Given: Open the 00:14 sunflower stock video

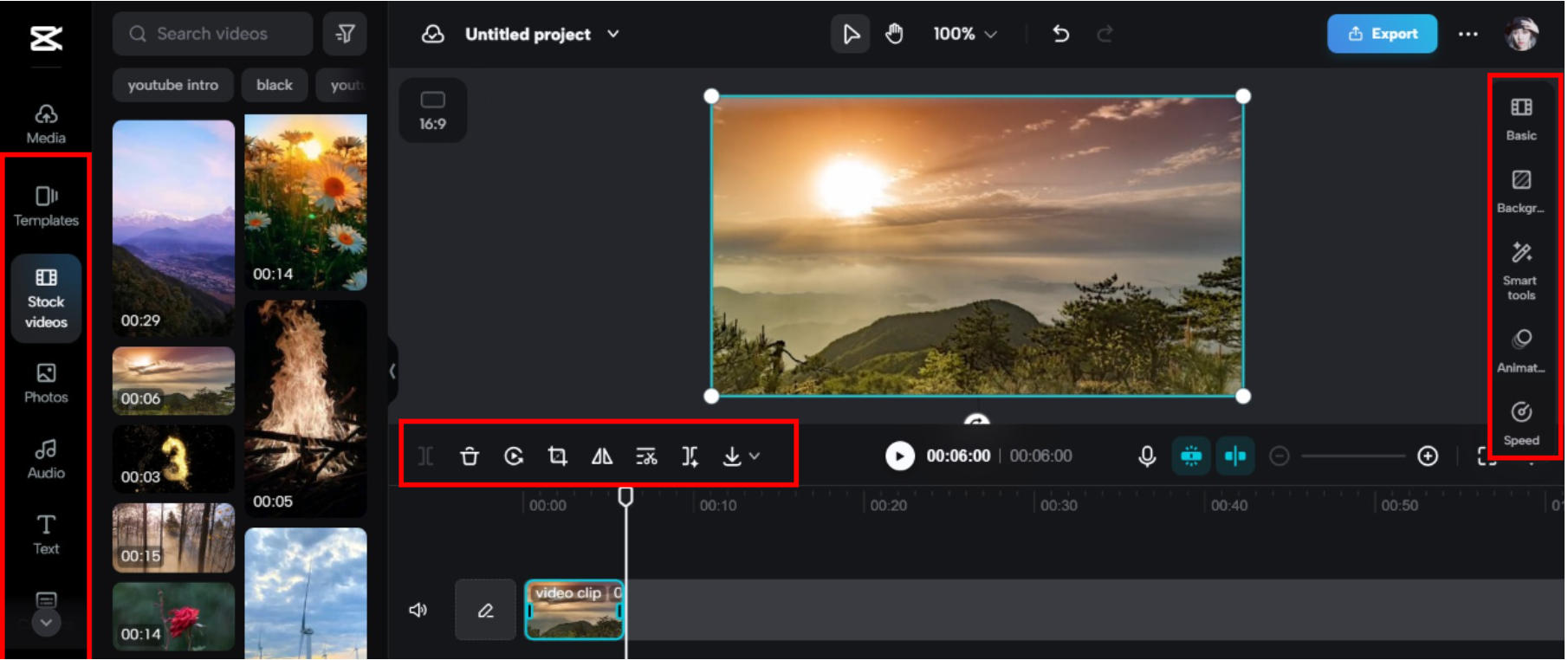Looking at the screenshot, I should (306, 202).
